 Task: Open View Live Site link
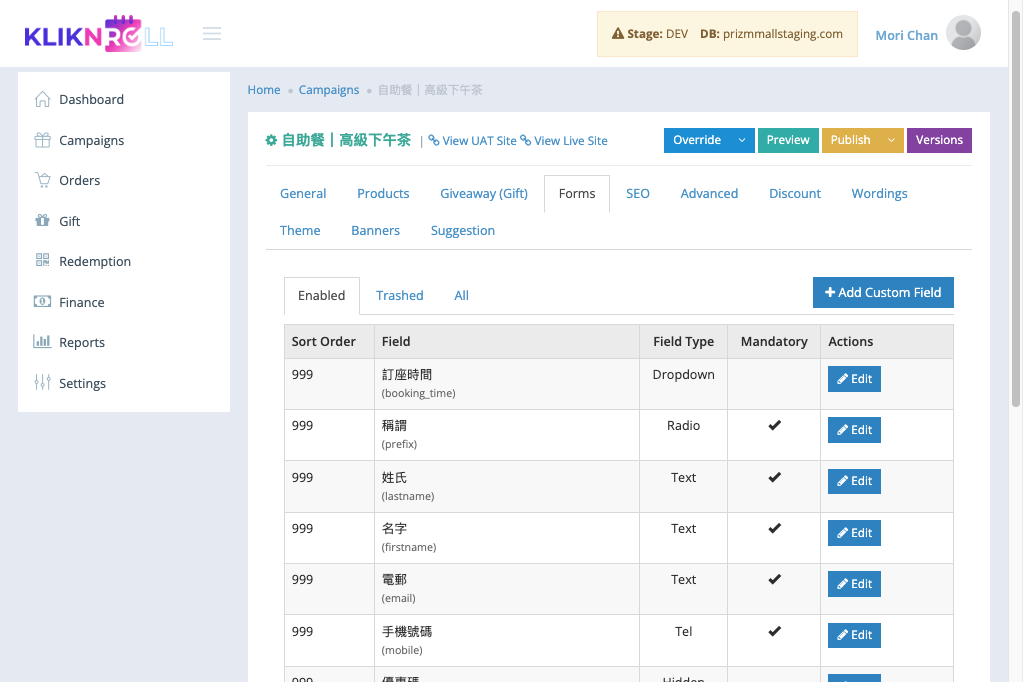pos(564,141)
